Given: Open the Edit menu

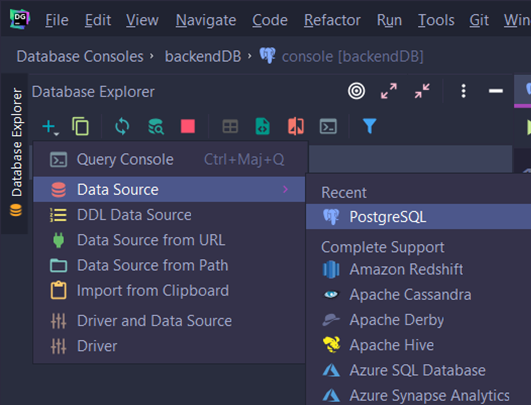Looking at the screenshot, I should click(98, 20).
